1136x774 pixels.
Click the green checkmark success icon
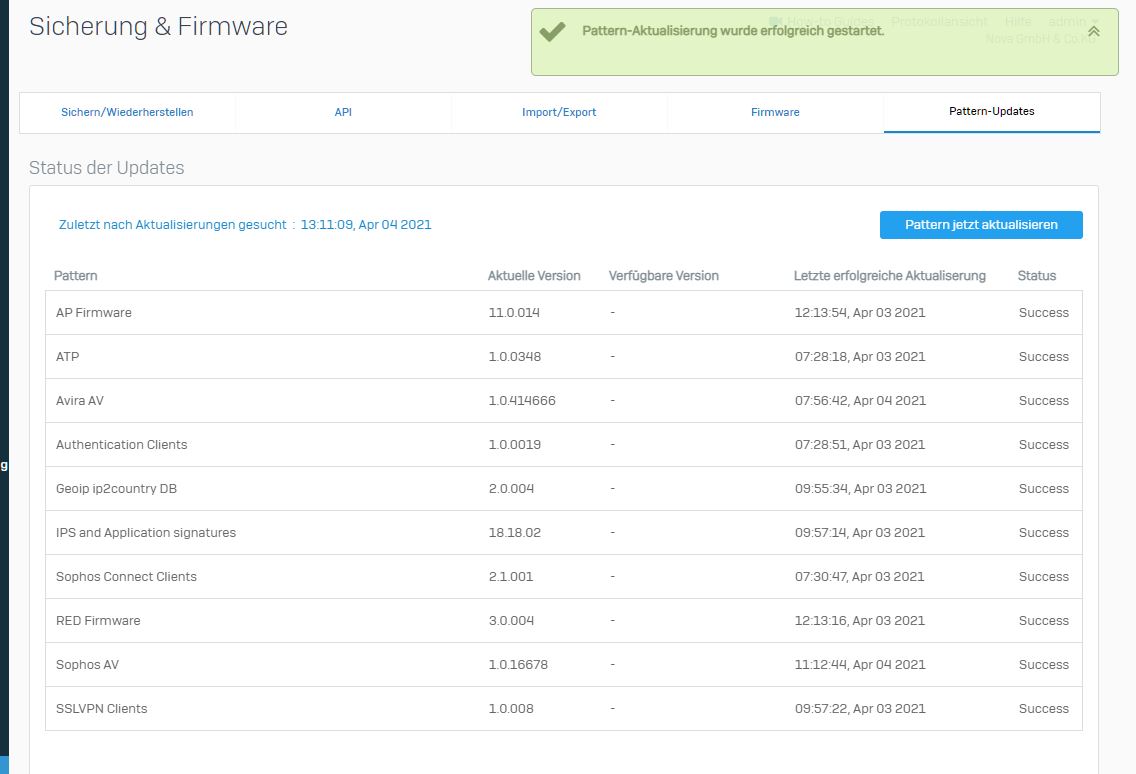coord(553,31)
